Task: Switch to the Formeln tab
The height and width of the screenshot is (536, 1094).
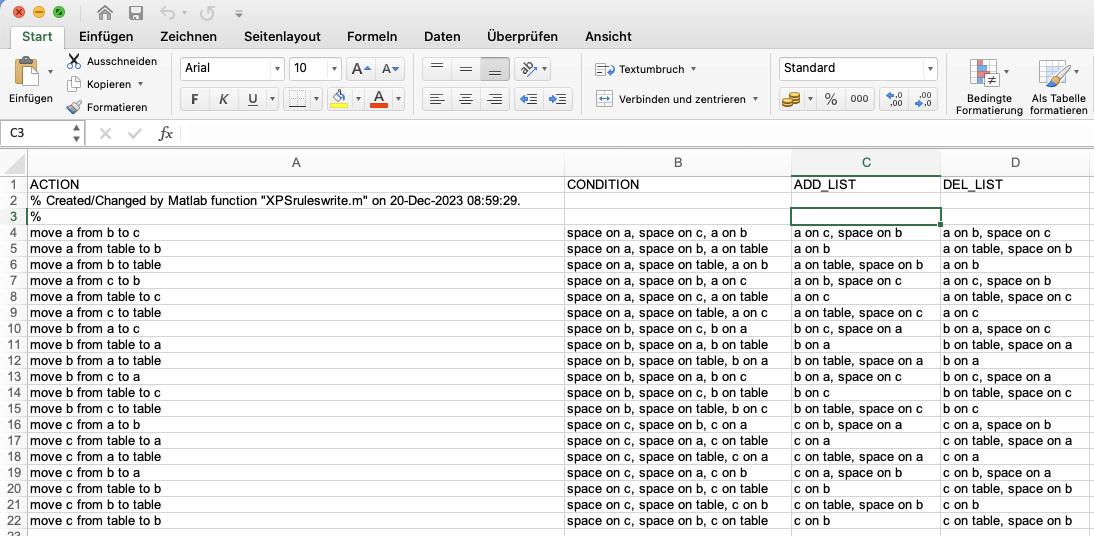Action: coord(372,36)
